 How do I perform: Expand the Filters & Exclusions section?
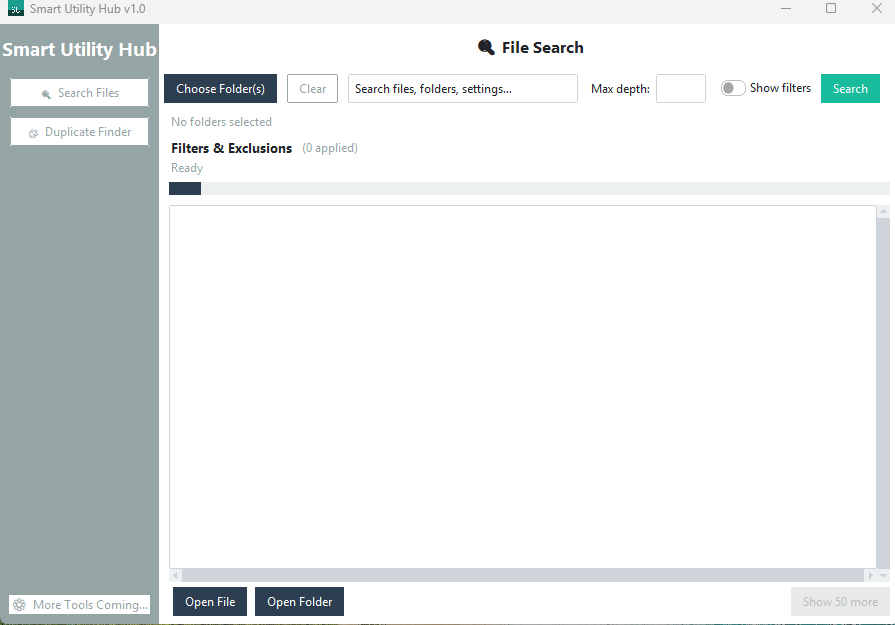pos(231,147)
